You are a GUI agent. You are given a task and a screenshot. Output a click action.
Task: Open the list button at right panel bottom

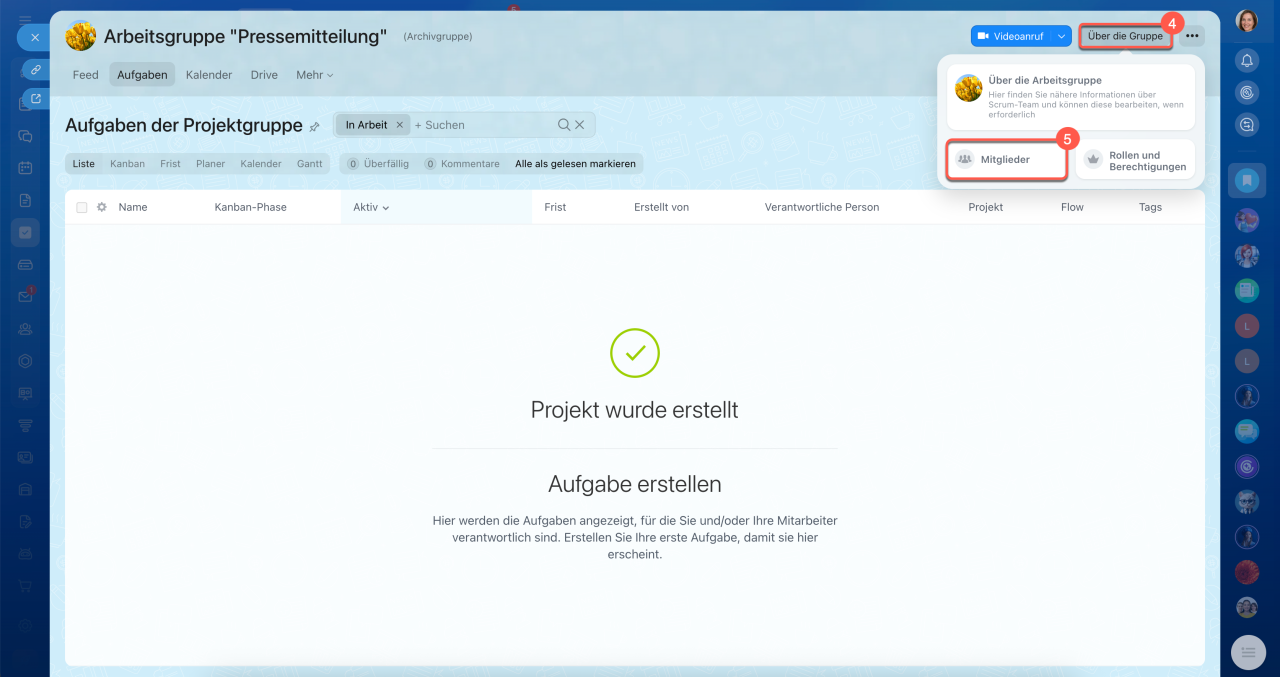coord(1247,652)
